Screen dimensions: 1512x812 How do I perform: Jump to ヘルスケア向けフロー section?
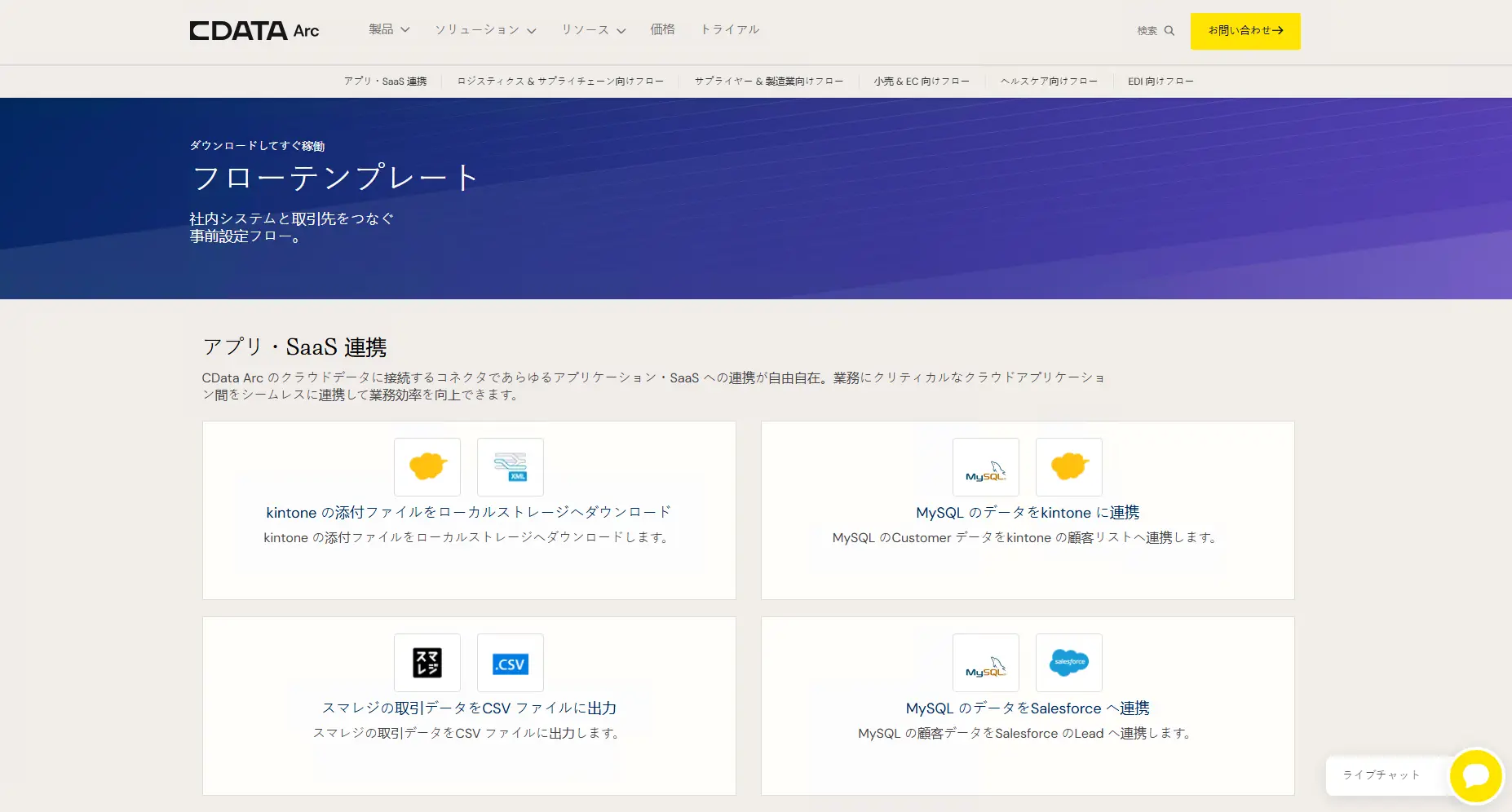[1049, 81]
